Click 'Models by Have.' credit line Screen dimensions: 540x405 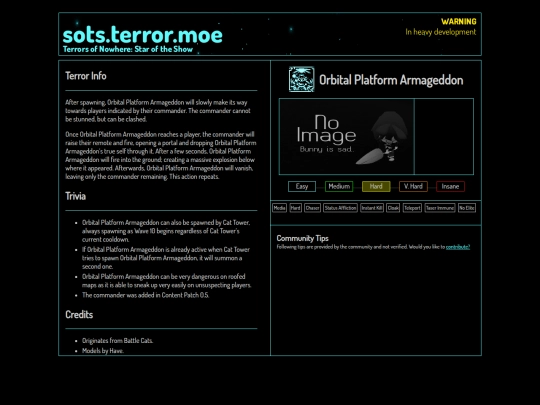[x=103, y=351]
